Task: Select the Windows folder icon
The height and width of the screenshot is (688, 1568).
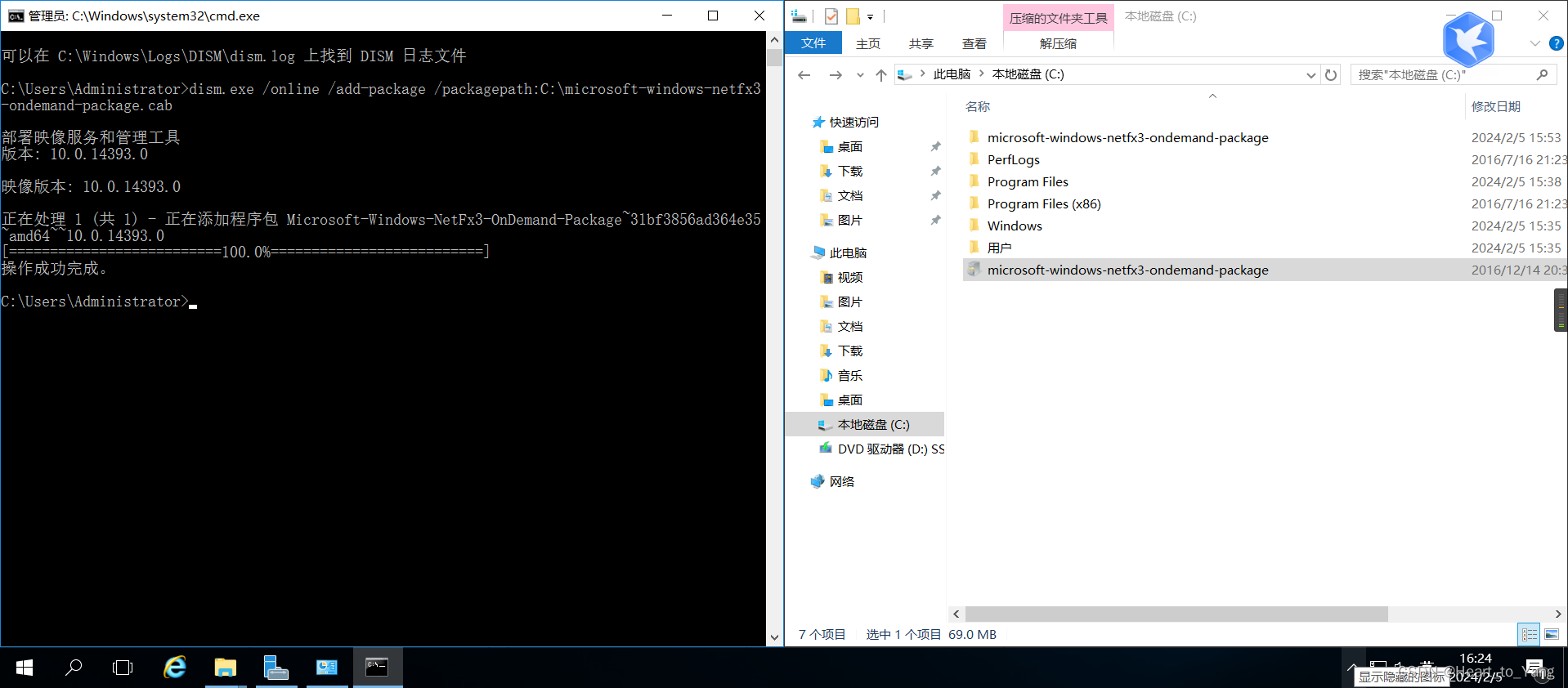Action: coord(974,225)
